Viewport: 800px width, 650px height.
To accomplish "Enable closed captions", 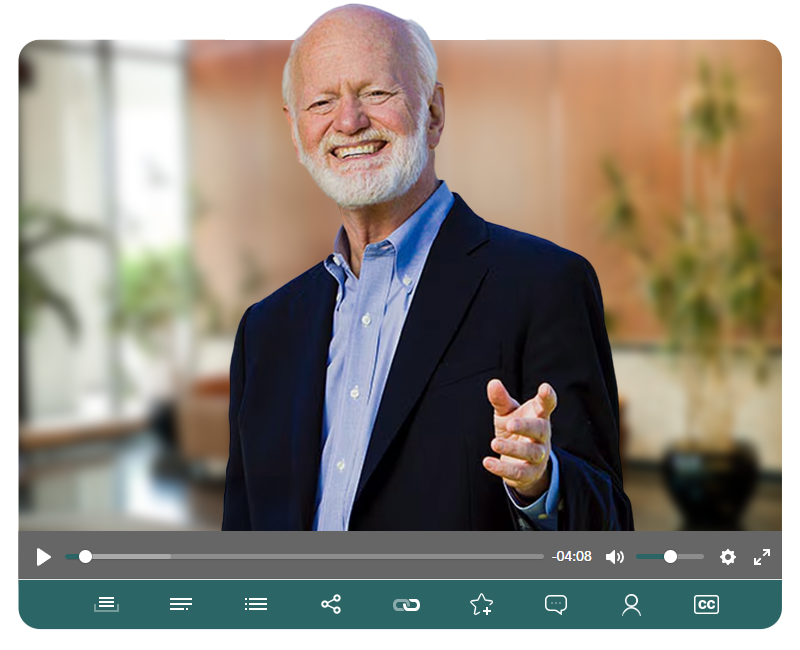I will coord(707,604).
